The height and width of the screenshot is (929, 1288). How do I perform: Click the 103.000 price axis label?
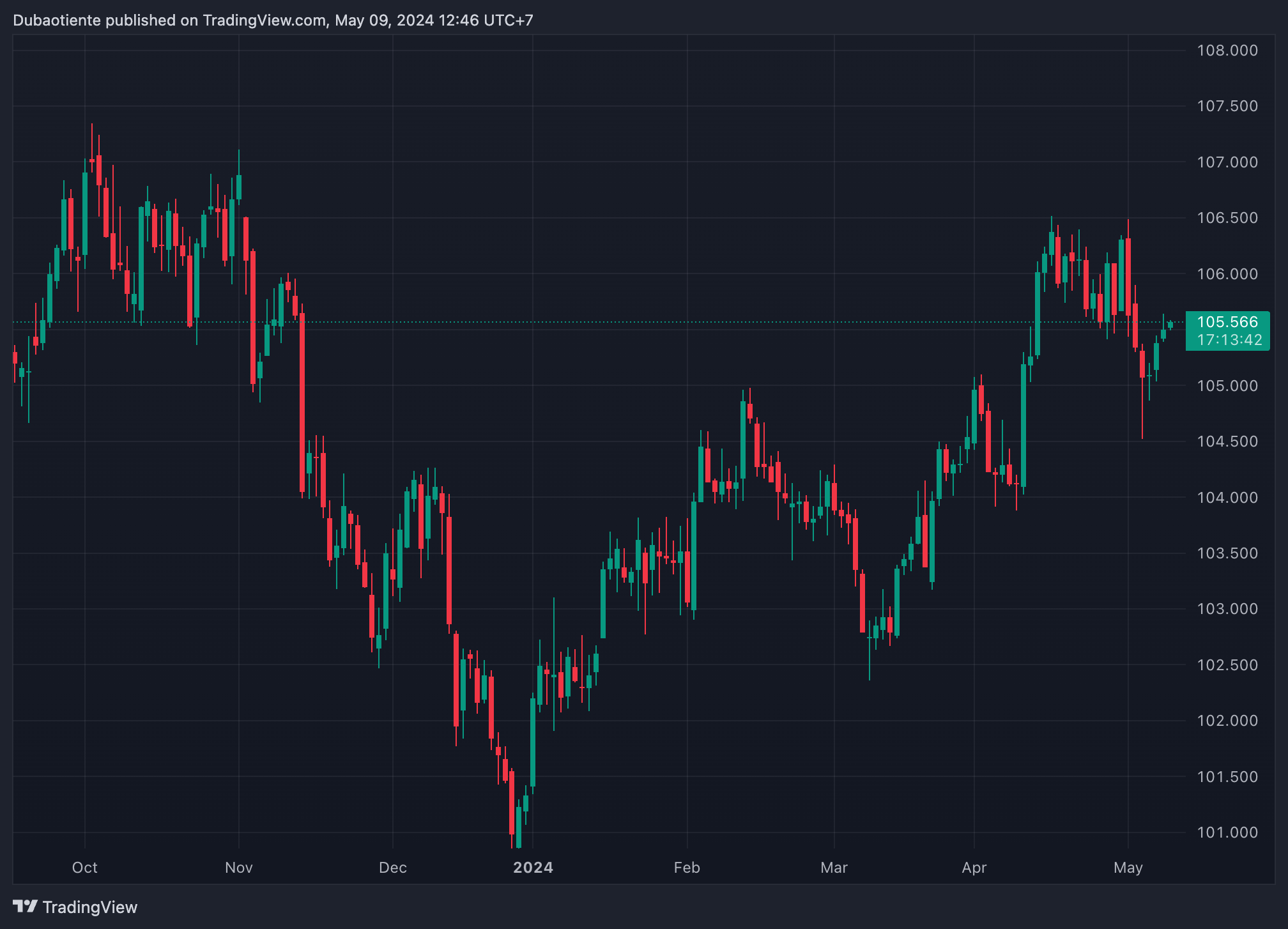1227,609
